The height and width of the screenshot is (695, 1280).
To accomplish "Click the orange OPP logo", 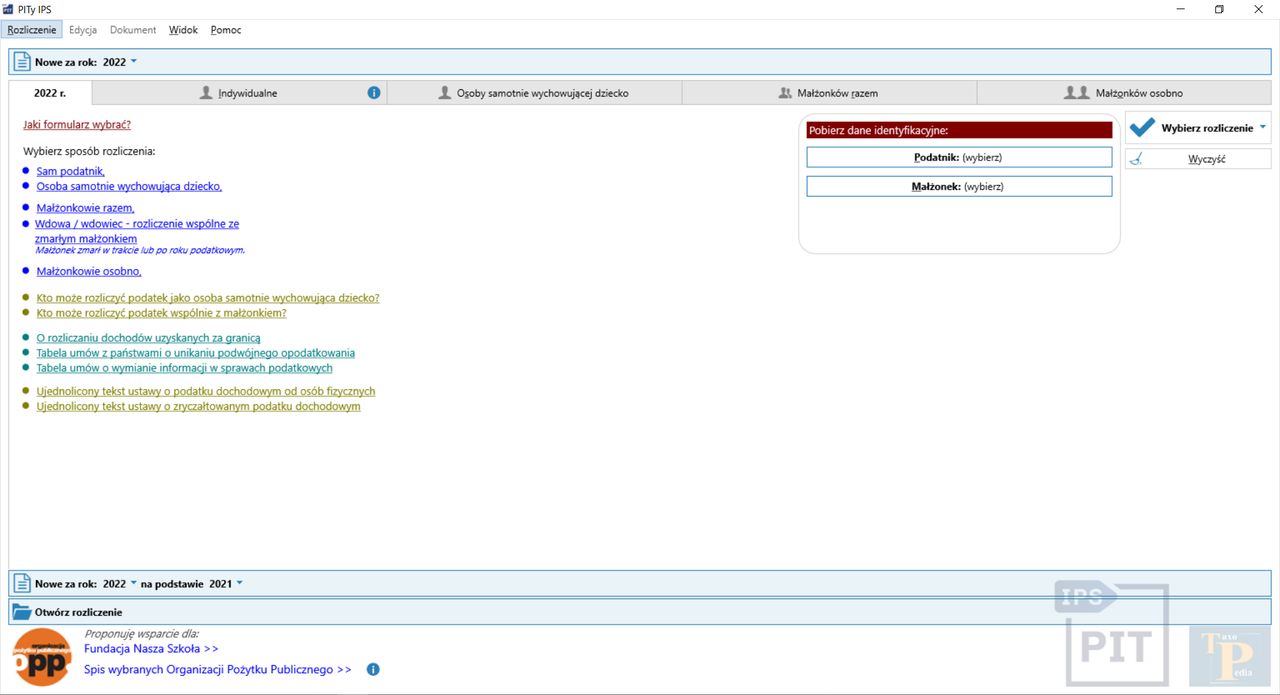I will click(42, 657).
